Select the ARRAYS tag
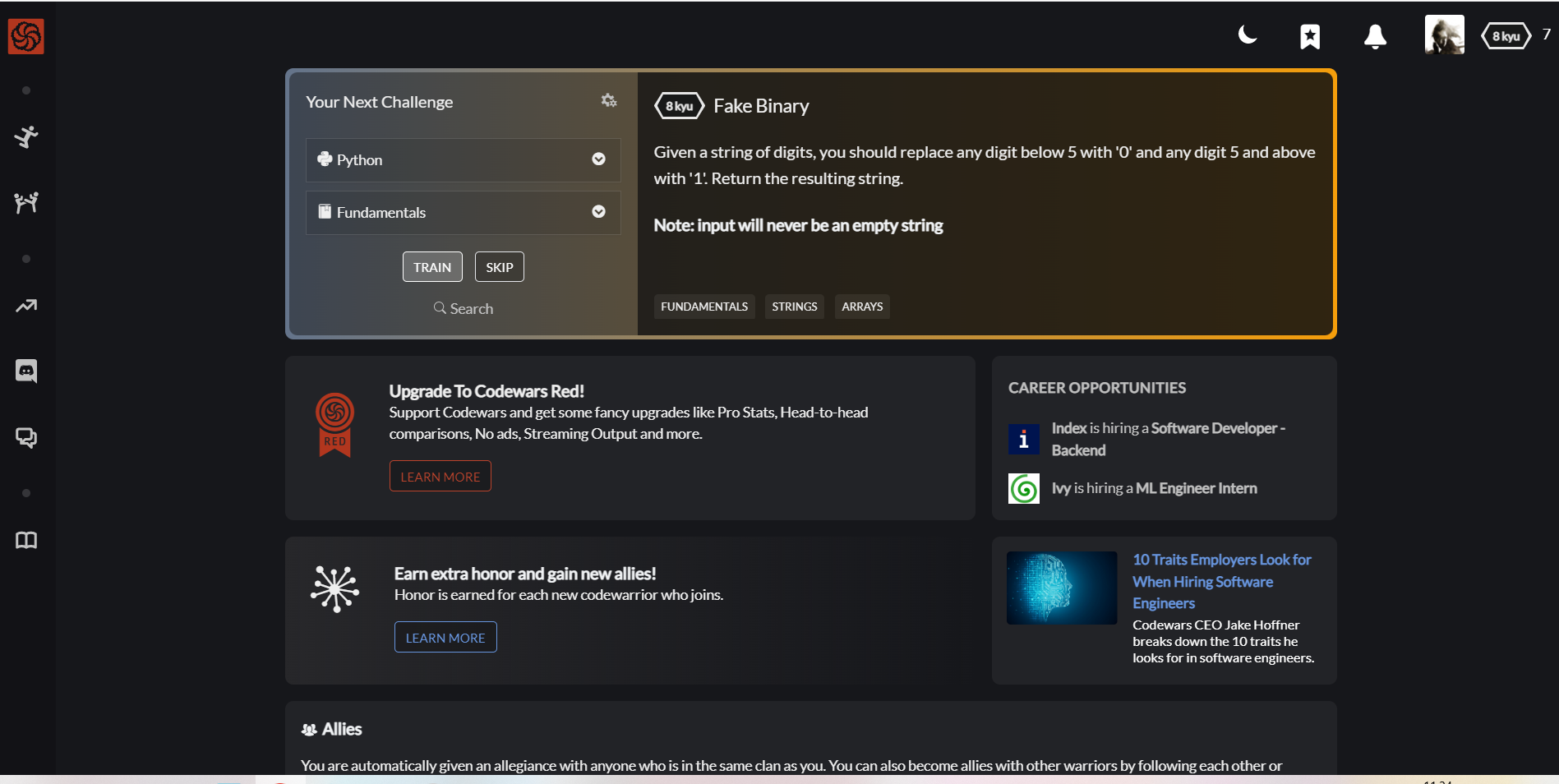This screenshot has height=784, width=1559. (862, 307)
